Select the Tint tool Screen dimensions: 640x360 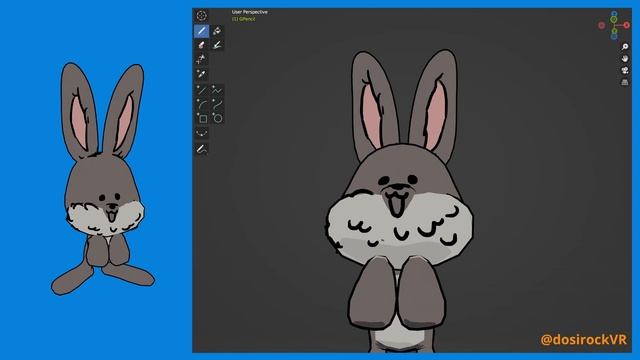[217, 45]
